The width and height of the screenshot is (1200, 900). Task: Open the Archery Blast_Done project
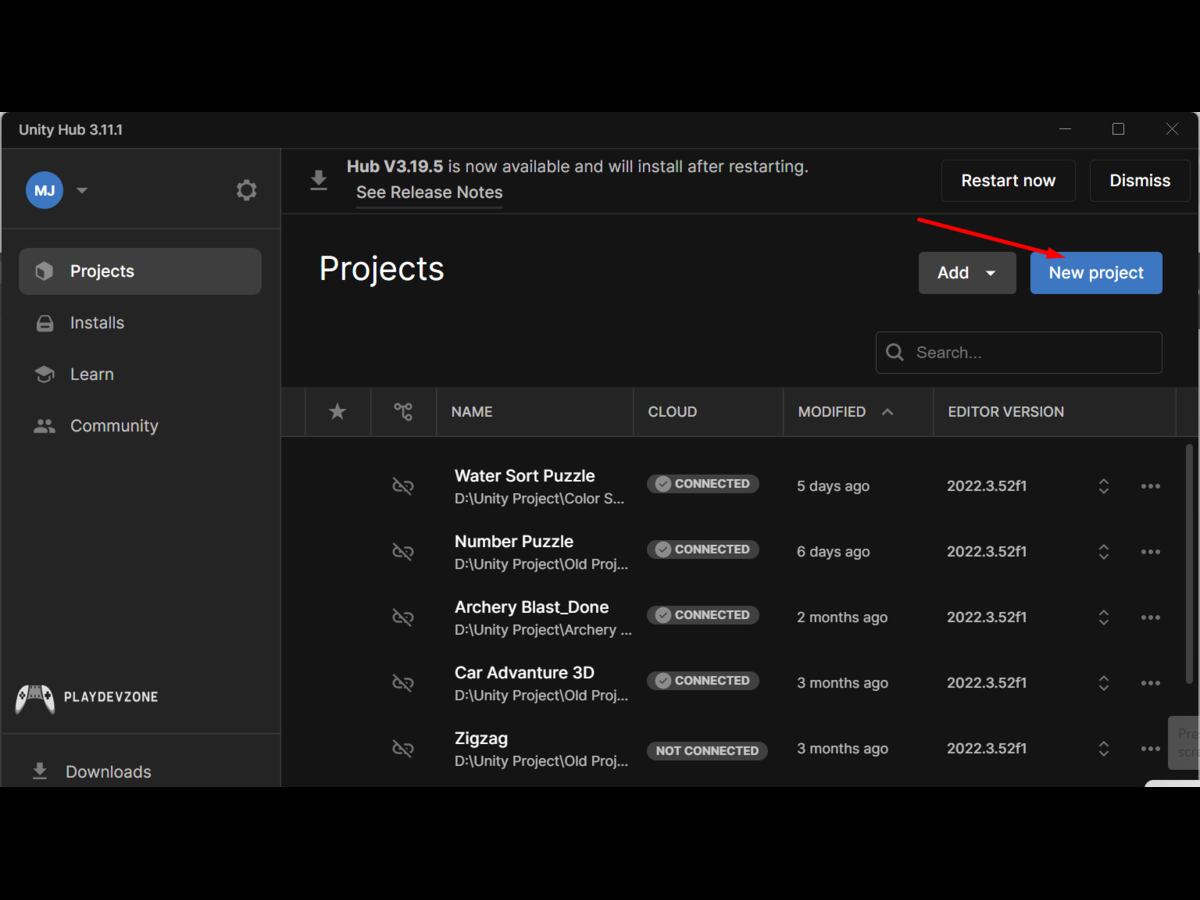click(531, 607)
